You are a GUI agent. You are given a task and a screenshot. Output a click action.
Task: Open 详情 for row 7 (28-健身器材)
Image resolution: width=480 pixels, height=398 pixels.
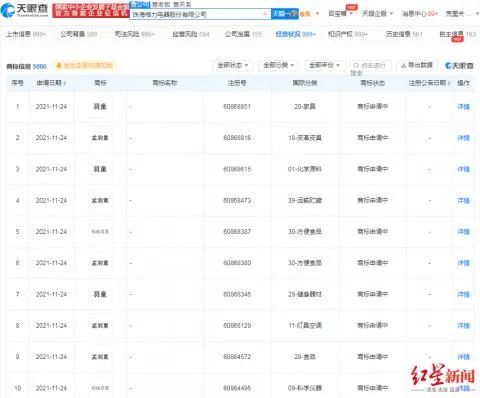click(x=463, y=294)
